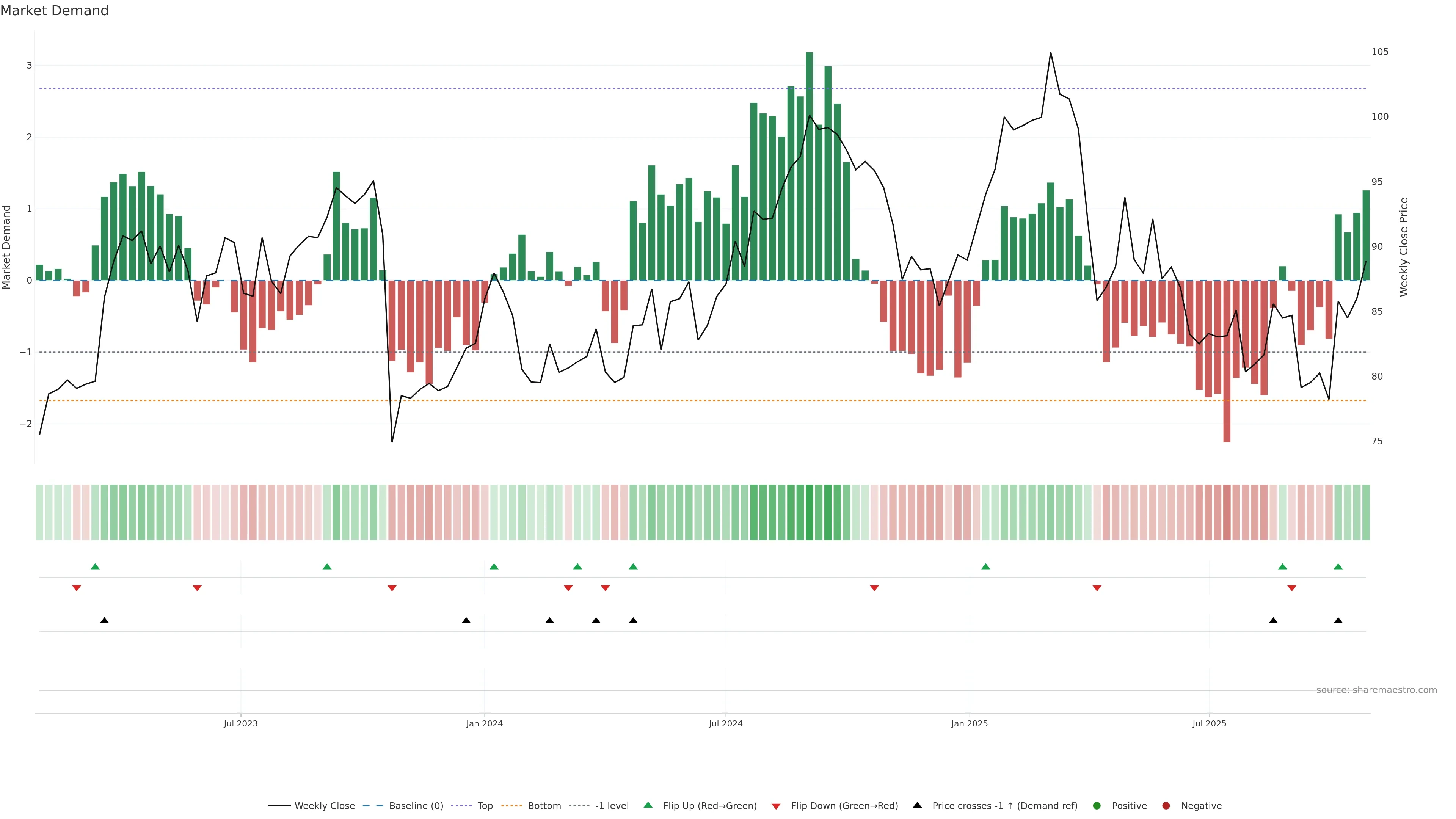This screenshot has width=1456, height=819.
Task: Click the Baseline (0) dashed legend marker
Action: click(372, 805)
